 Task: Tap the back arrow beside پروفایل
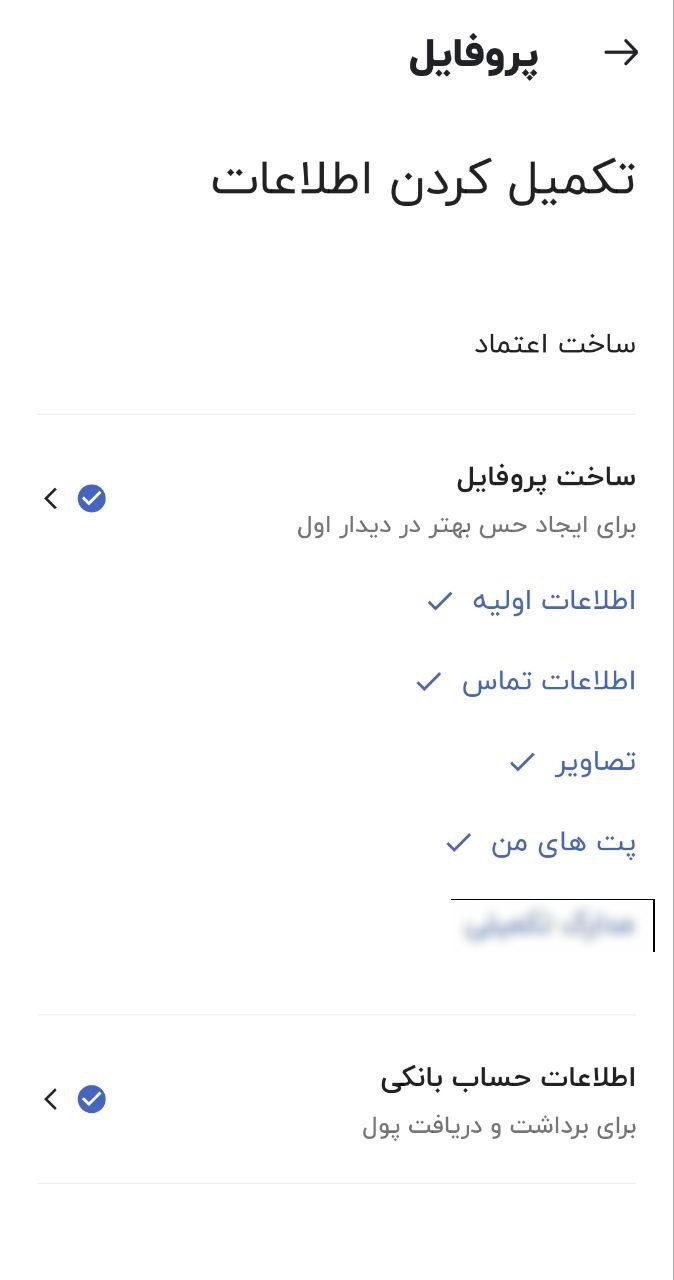621,53
